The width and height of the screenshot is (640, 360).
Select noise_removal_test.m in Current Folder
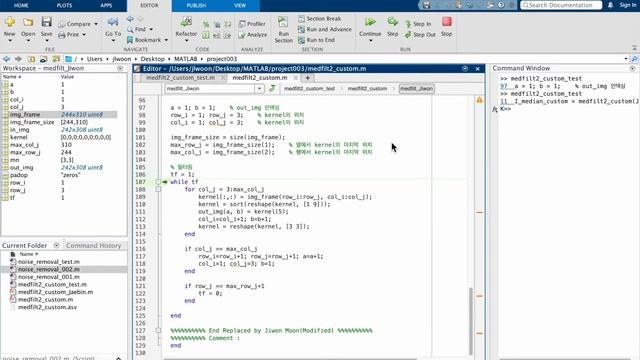pyautogui.click(x=49, y=262)
